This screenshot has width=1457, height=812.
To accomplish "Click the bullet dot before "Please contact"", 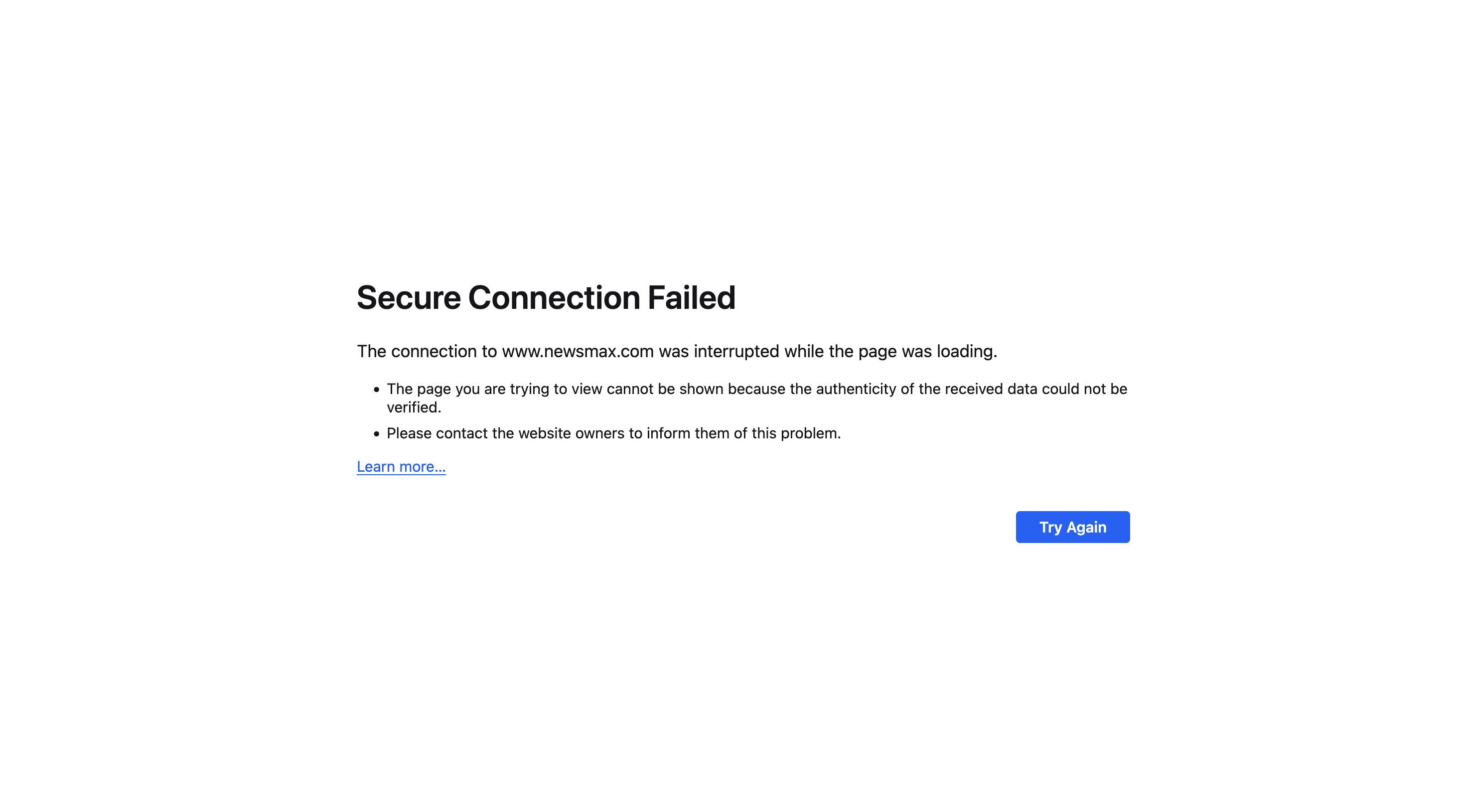I will (x=376, y=434).
